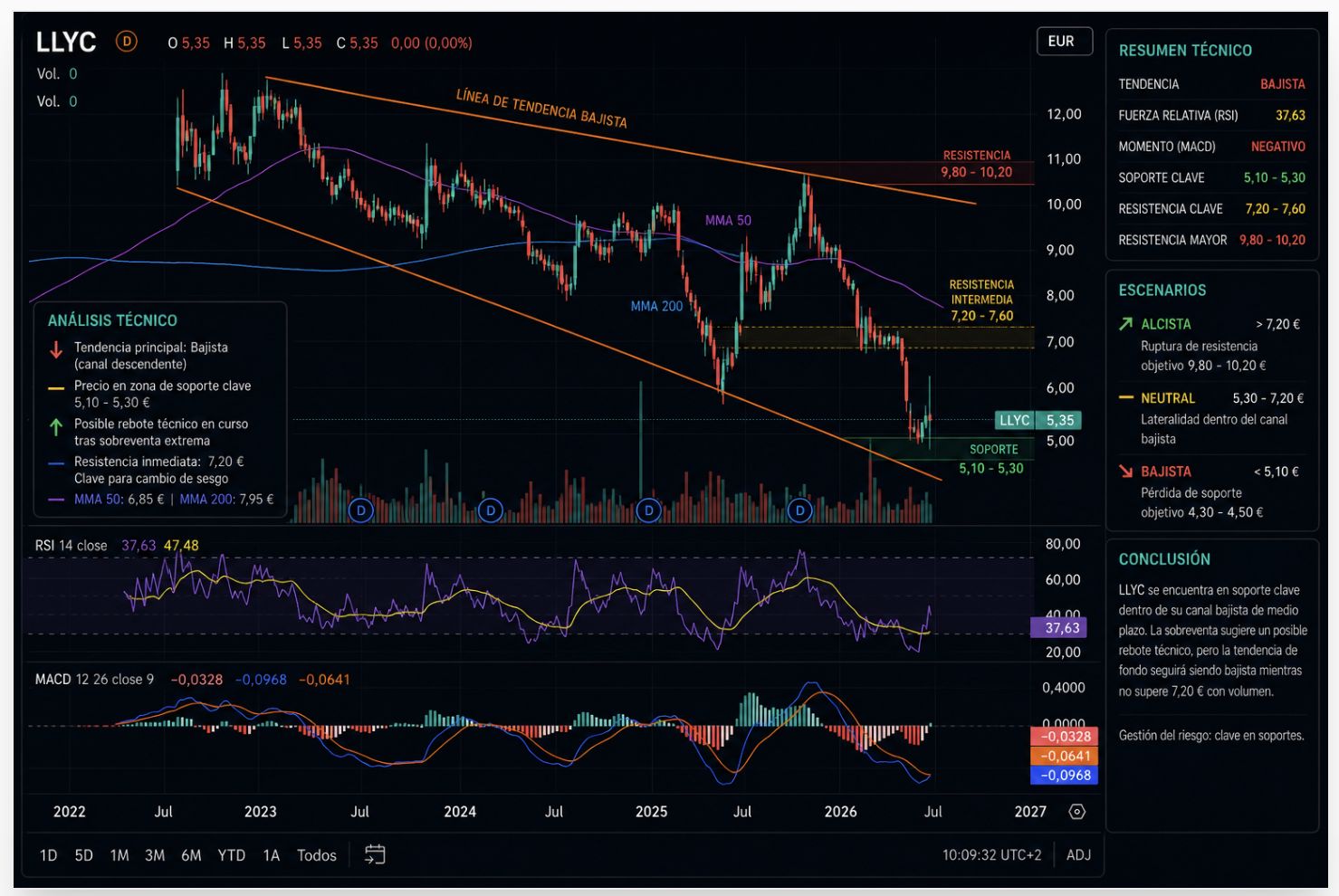Click the dividend marker at the 2025 label

click(x=648, y=510)
